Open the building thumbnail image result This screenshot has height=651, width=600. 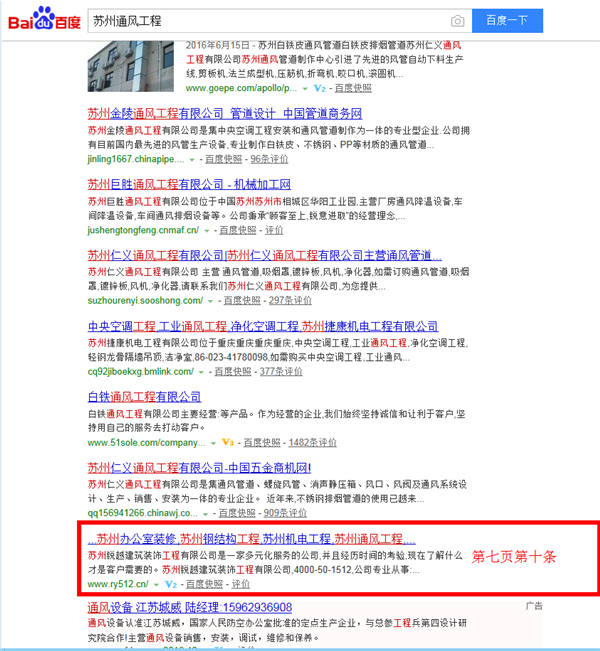130,66
